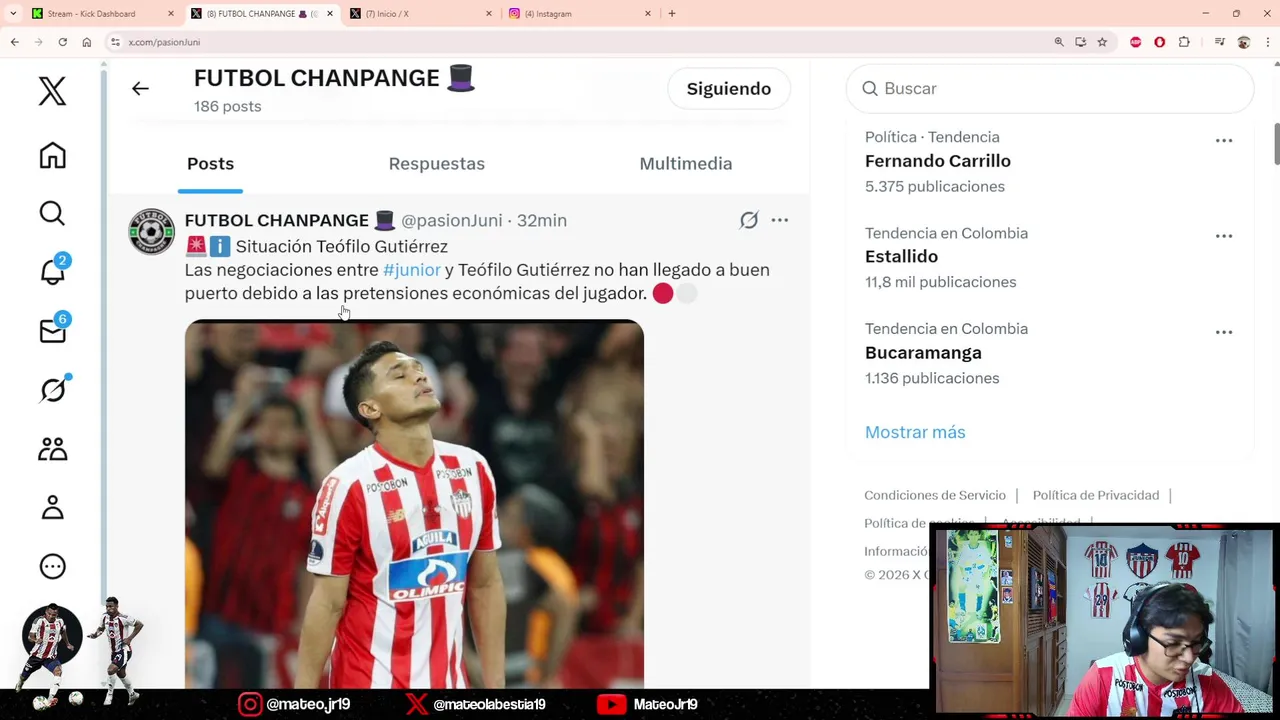
Task: Click the browser home icon
Action: point(86,42)
